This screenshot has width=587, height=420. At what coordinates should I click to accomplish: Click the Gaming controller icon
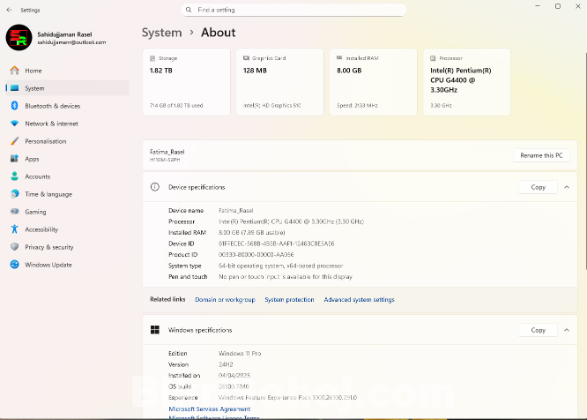(15, 211)
